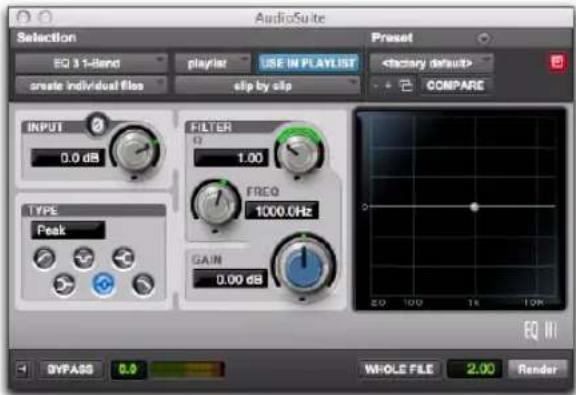
Task: Click the EQ band point on graph
Action: 474,207
